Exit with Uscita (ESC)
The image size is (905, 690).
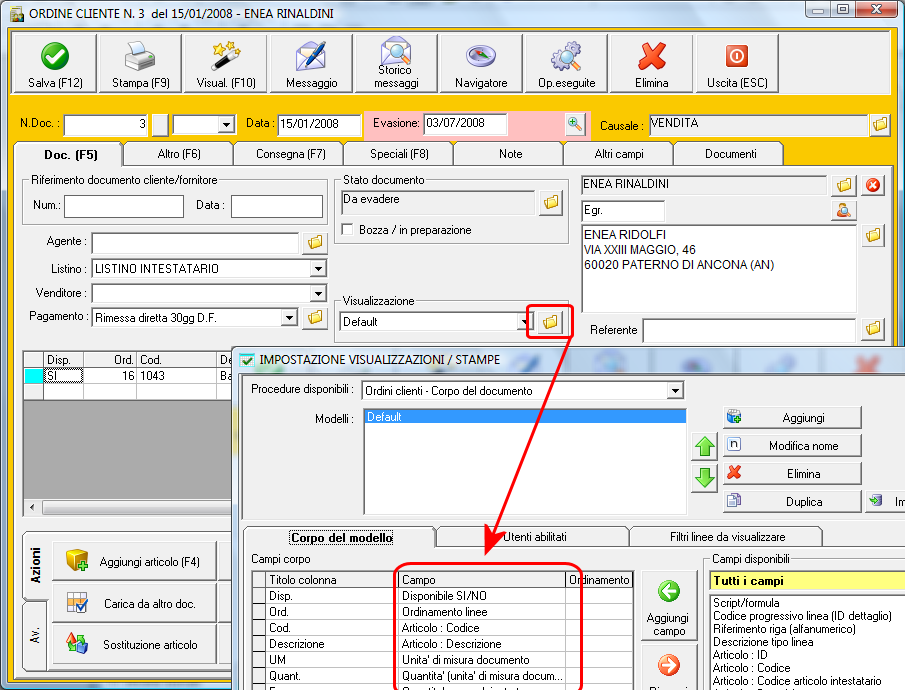click(x=737, y=64)
